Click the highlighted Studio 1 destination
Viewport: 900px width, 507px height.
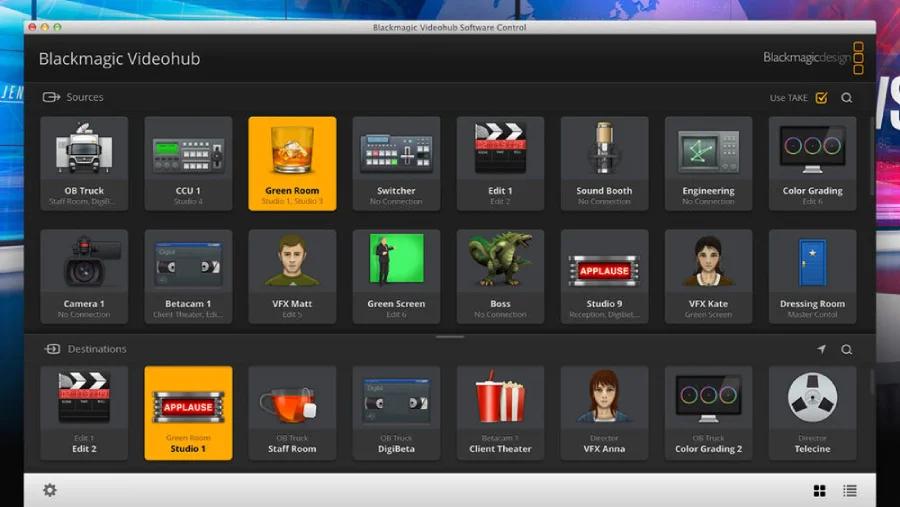coord(188,412)
